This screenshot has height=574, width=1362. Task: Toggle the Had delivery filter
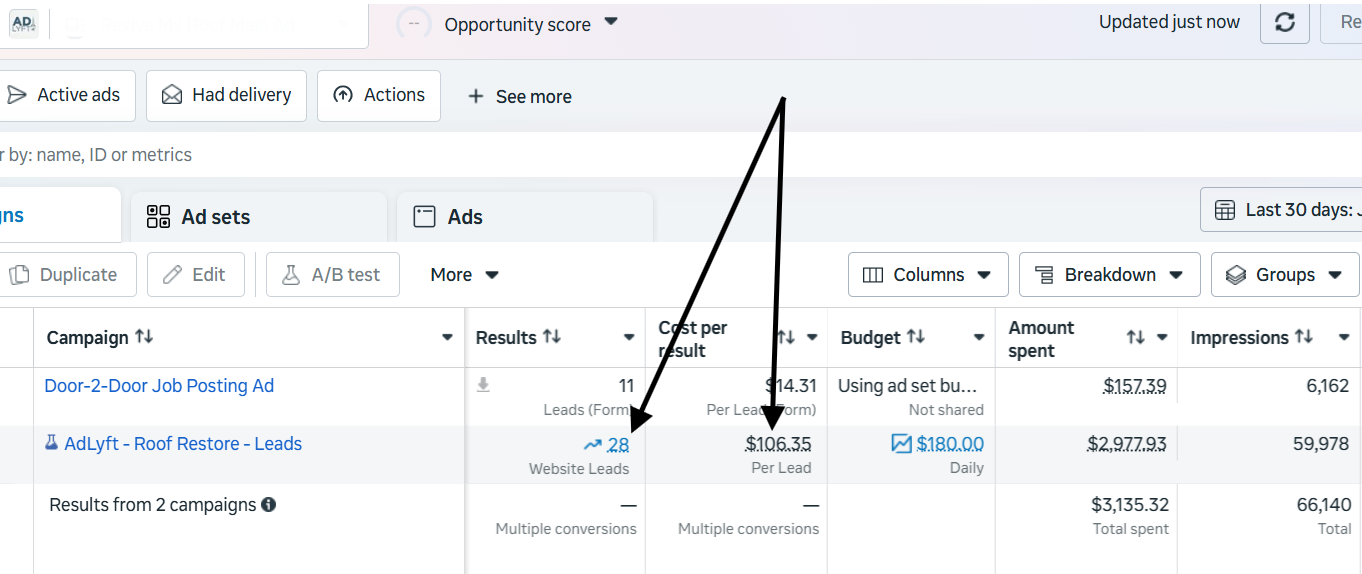click(226, 95)
